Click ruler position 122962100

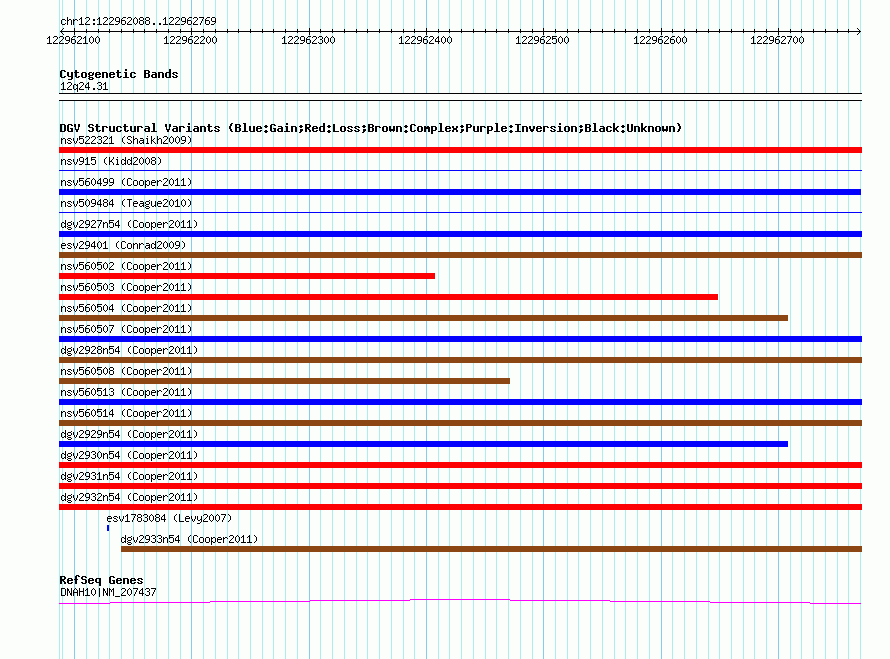point(73,40)
